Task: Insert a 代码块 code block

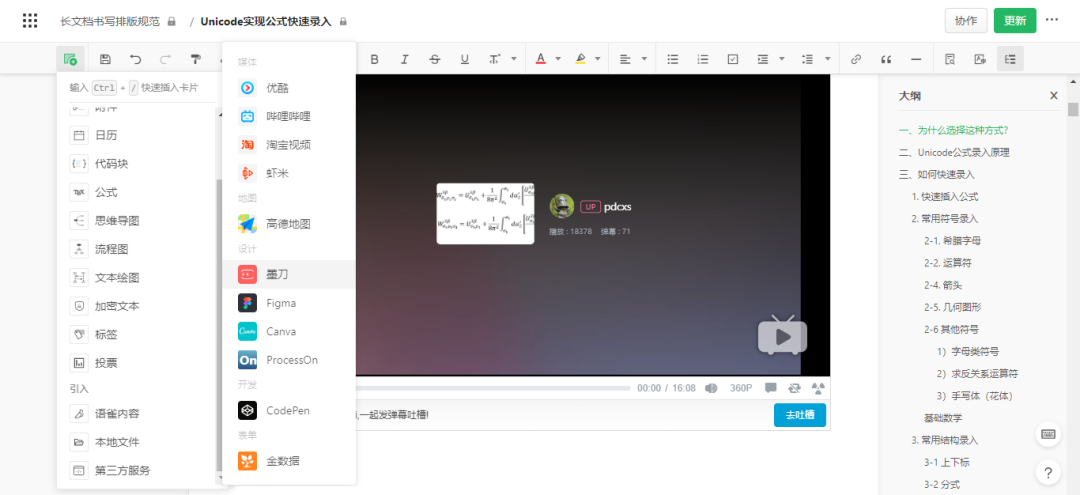Action: tap(136, 164)
